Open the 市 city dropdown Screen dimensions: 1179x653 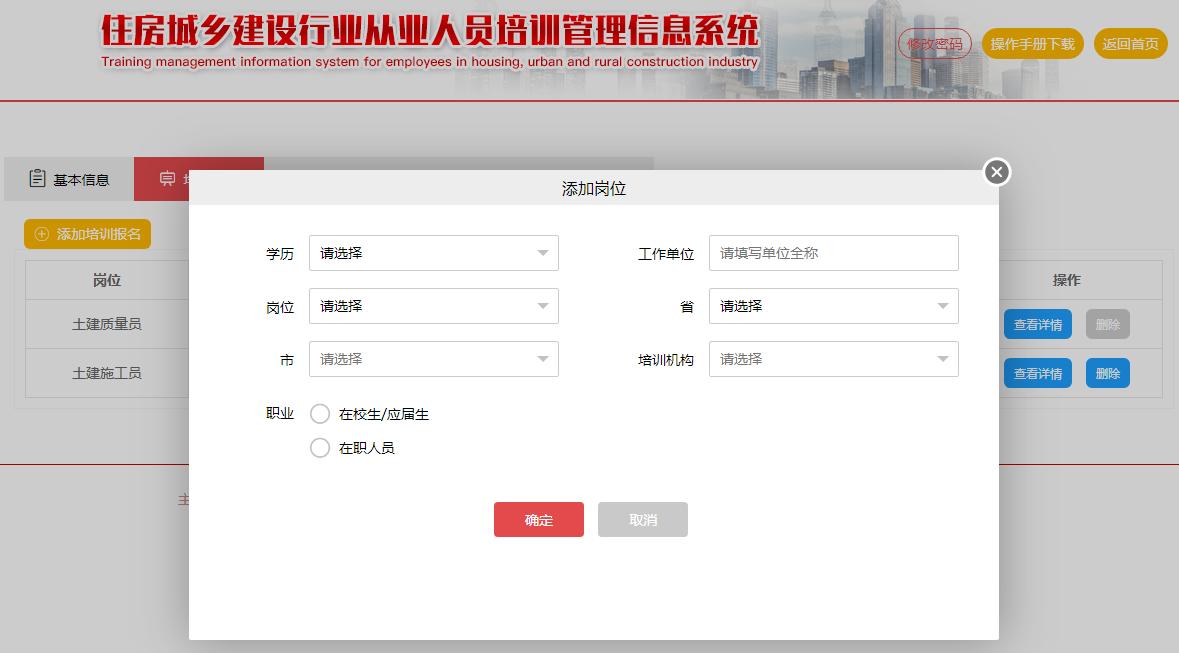(433, 359)
